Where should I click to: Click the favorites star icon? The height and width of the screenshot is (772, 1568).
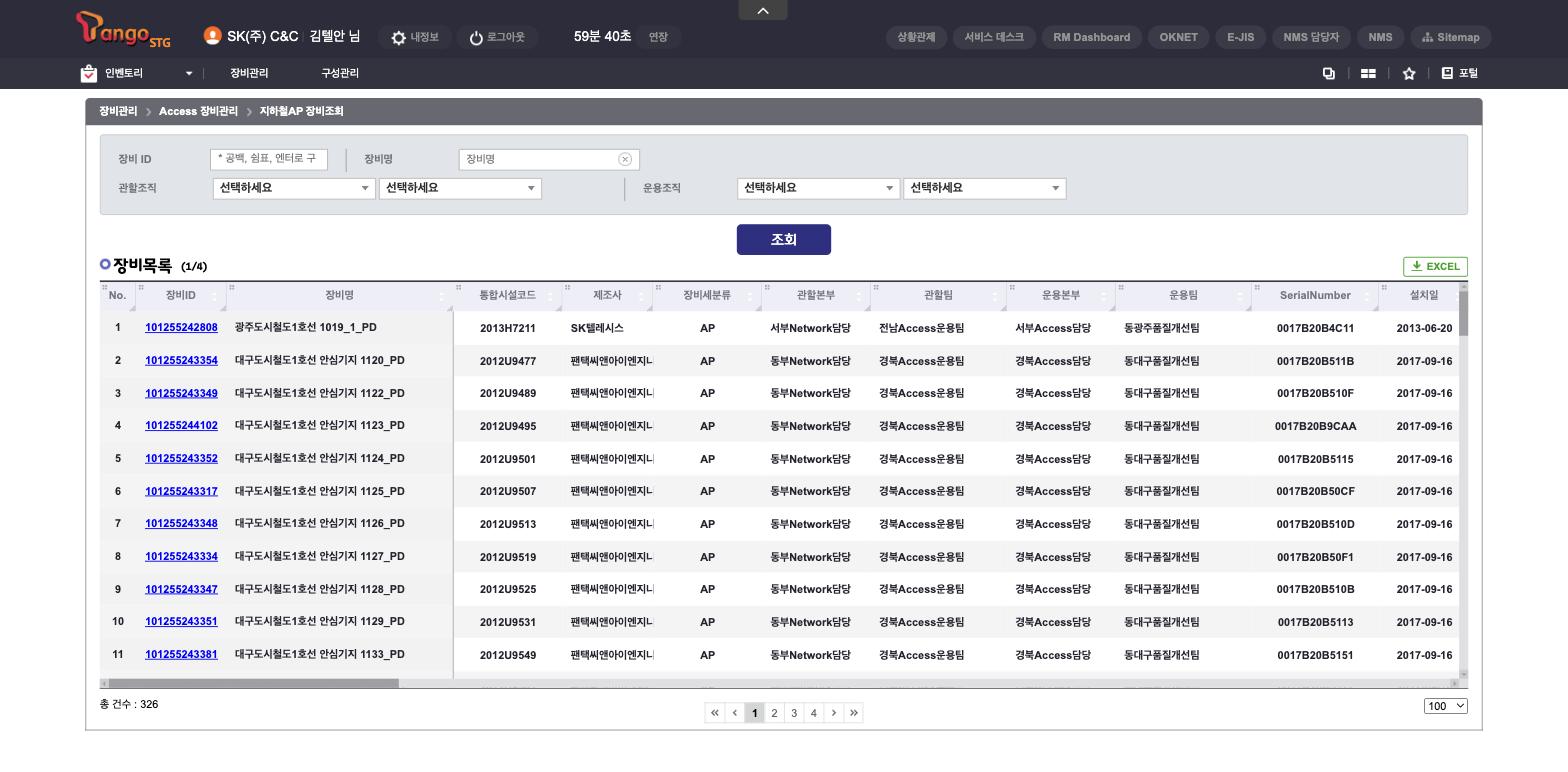point(1409,73)
